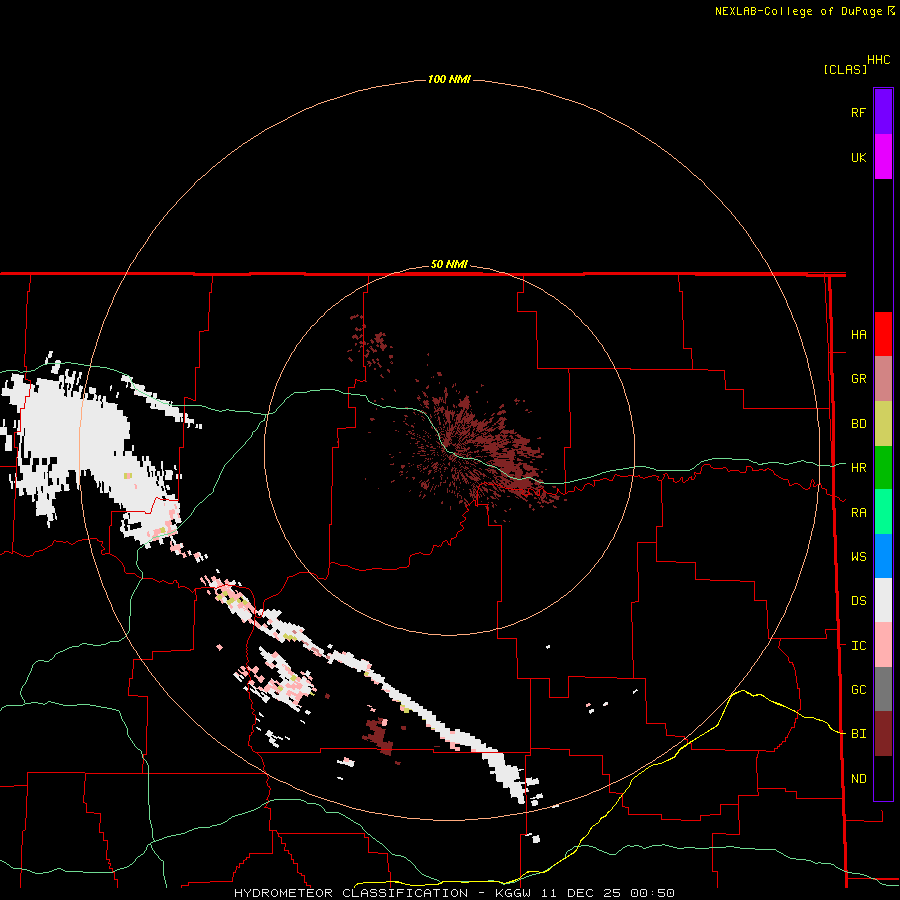Click the WS legend label
The image size is (900, 900).
[x=859, y=557]
